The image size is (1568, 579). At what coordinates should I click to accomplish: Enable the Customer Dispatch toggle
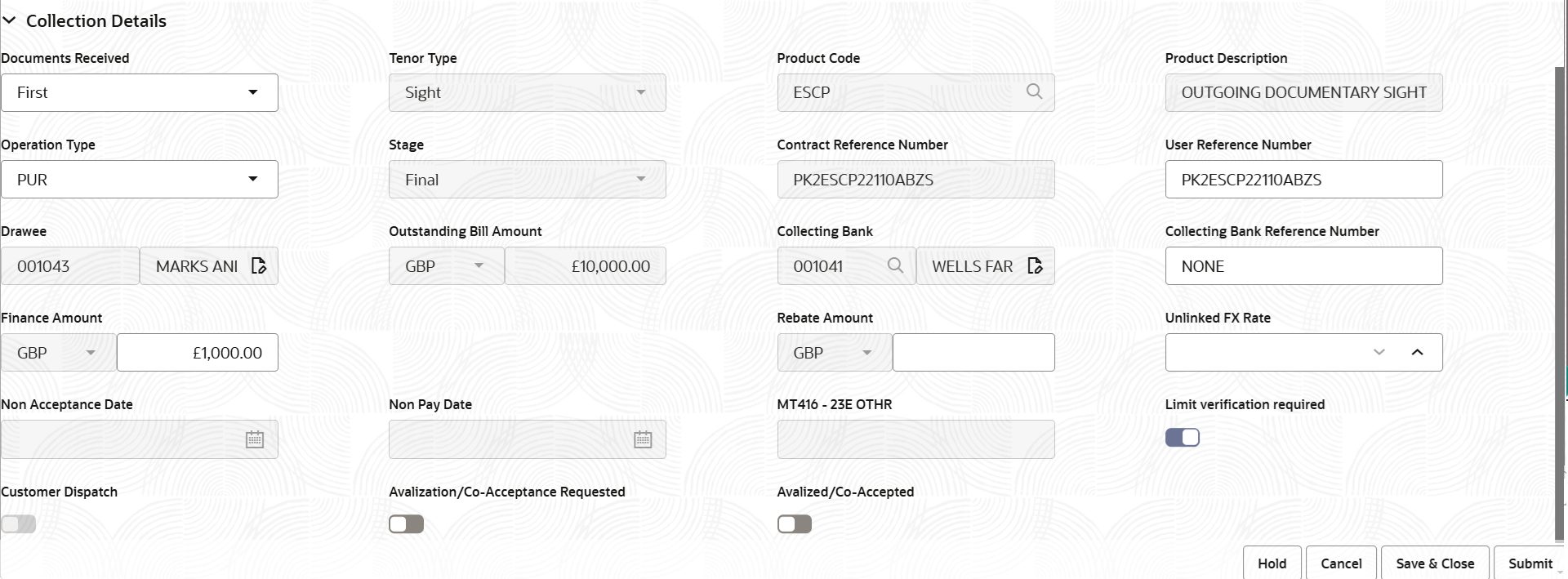18,523
